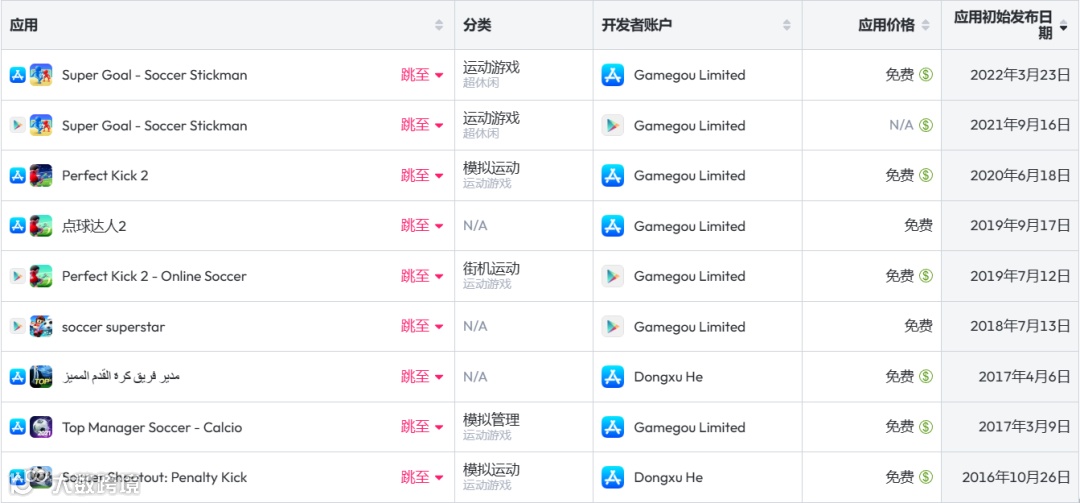Open 跳至 dropdown for Soccer Shootout: Penalty Kick
Viewport: 1080px width, 503px height.
point(422,478)
